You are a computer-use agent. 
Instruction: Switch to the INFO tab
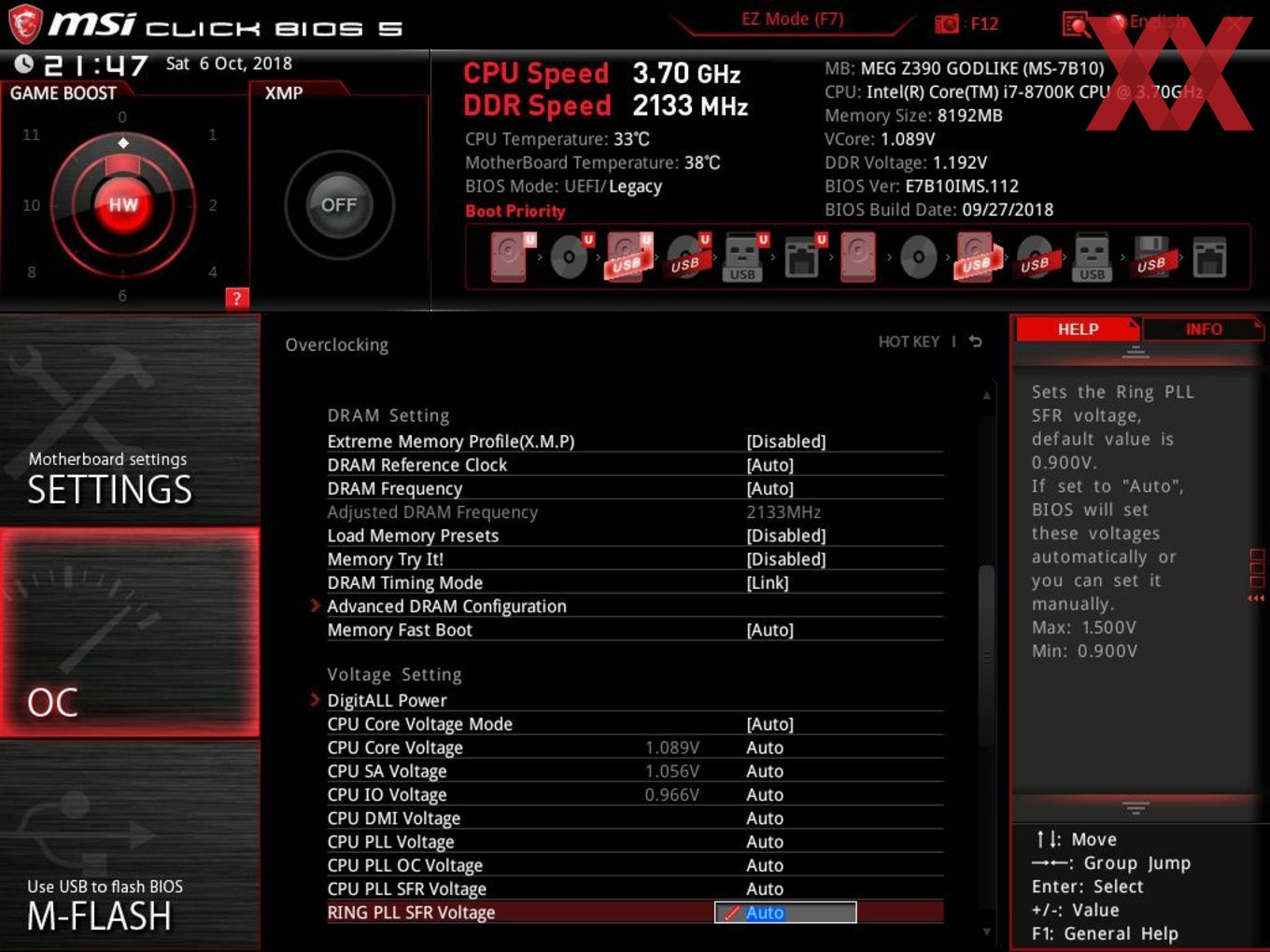tap(1204, 329)
